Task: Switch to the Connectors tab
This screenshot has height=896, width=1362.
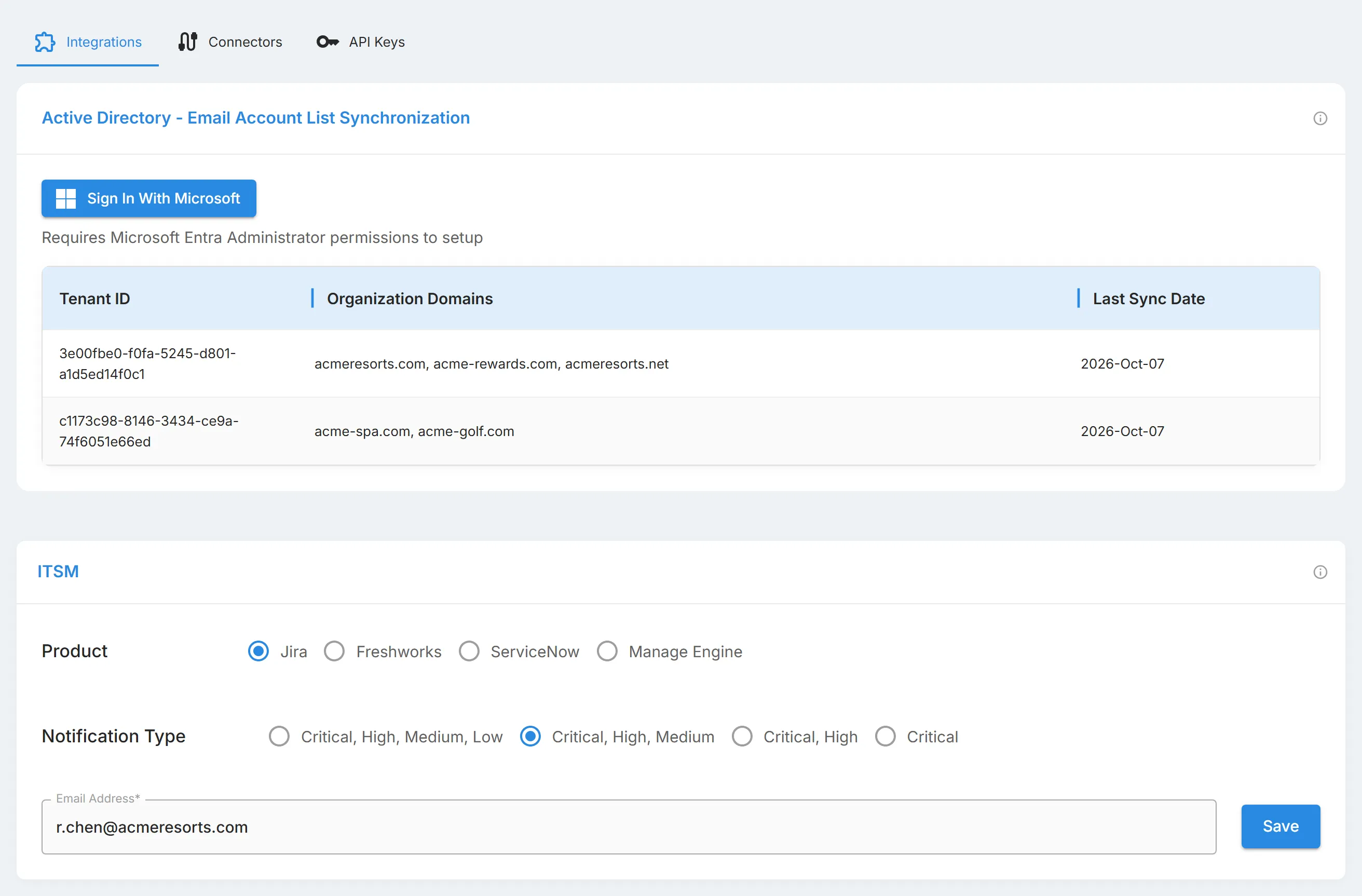Action: (230, 42)
